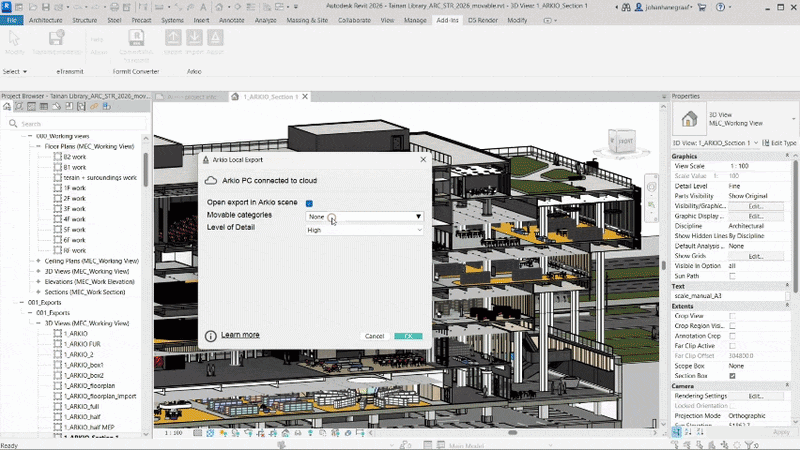
Task: Open the Help question mark icon
Action: coord(720,7)
